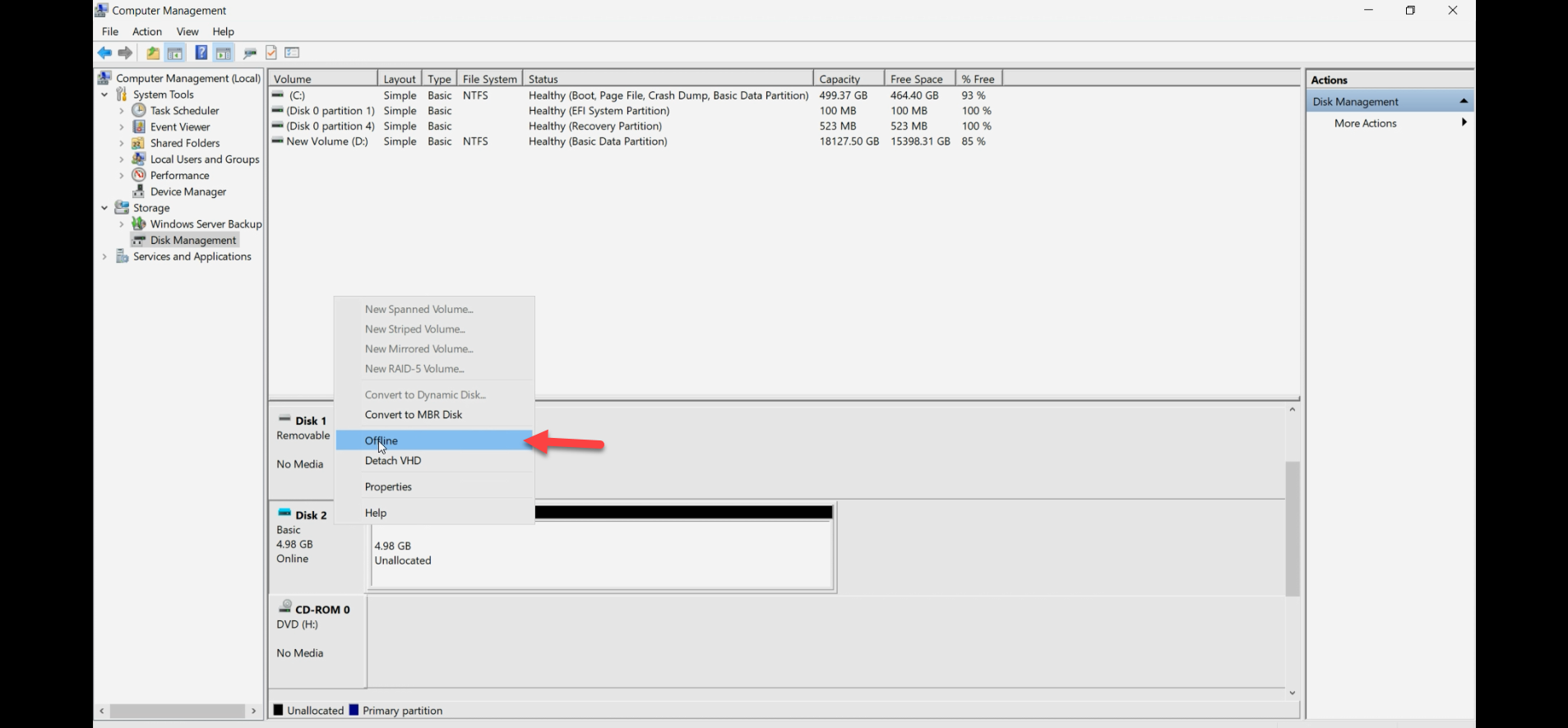Click the Computer Management title bar icon

click(x=102, y=10)
